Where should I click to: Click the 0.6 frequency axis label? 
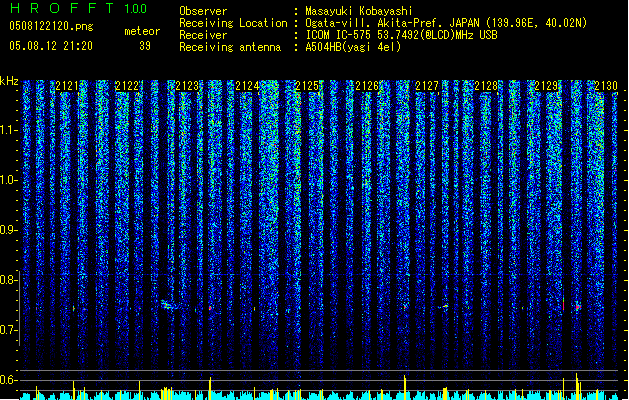coord(9,380)
